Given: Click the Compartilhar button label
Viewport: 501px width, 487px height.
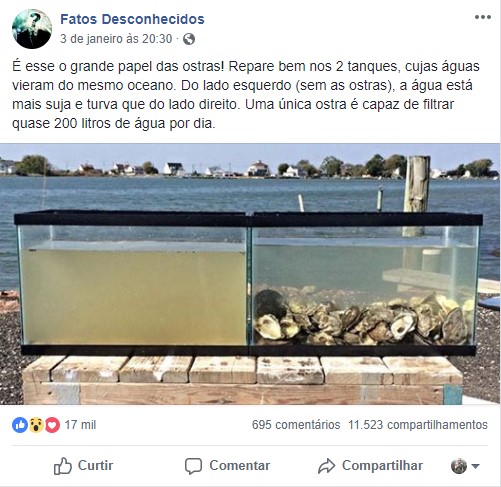Looking at the screenshot, I should [382, 466].
